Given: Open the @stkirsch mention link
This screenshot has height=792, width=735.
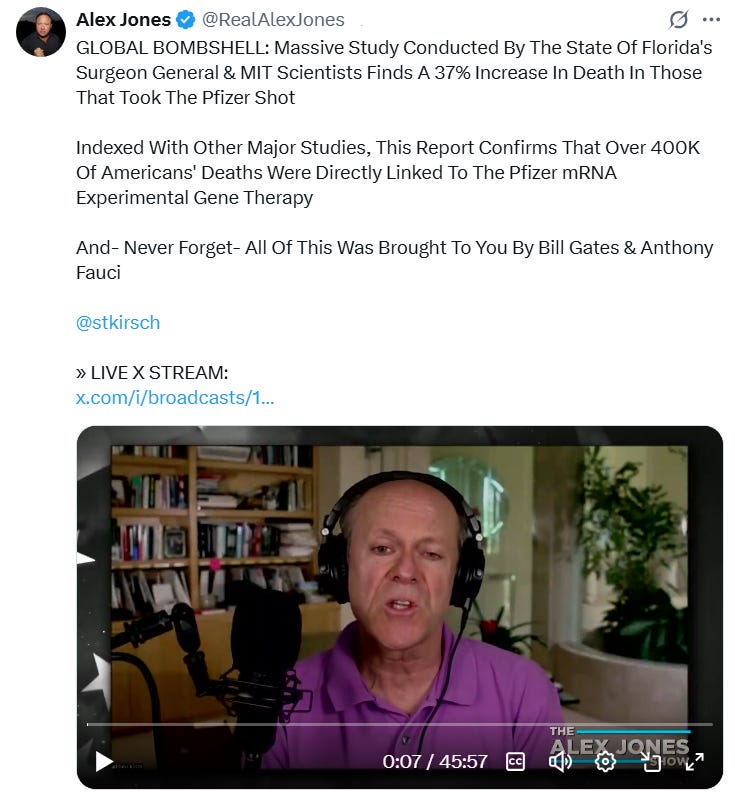Looking at the screenshot, I should tap(118, 322).
